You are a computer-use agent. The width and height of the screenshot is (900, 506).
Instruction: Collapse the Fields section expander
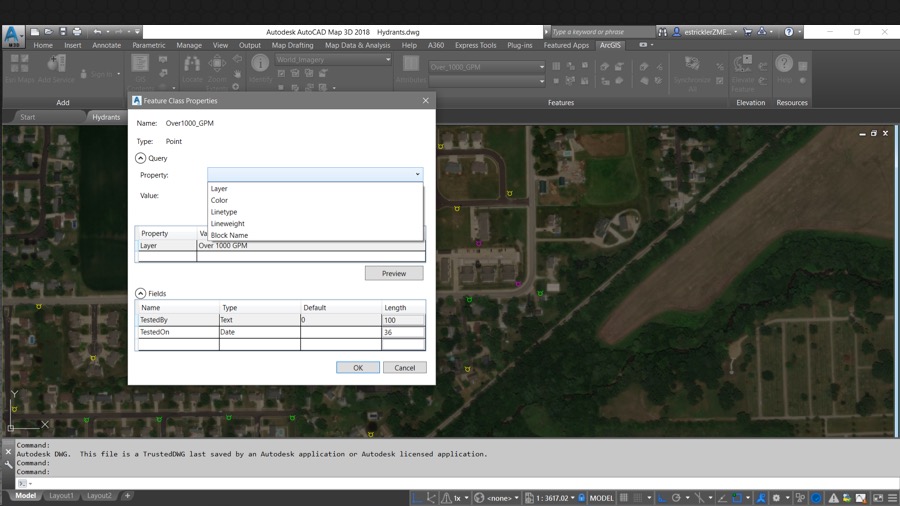[141, 293]
